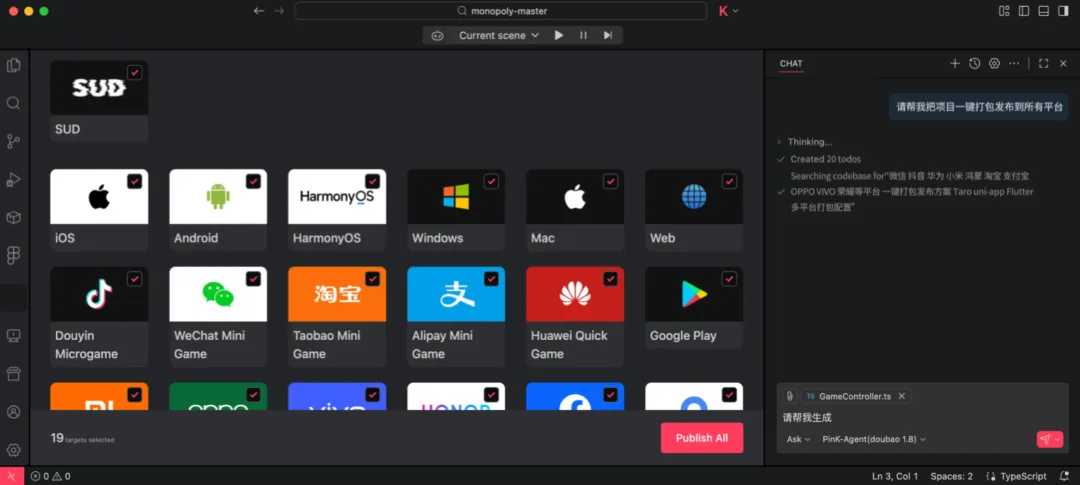Click the monopoly-master search bar
The width and height of the screenshot is (1080, 485).
501,11
